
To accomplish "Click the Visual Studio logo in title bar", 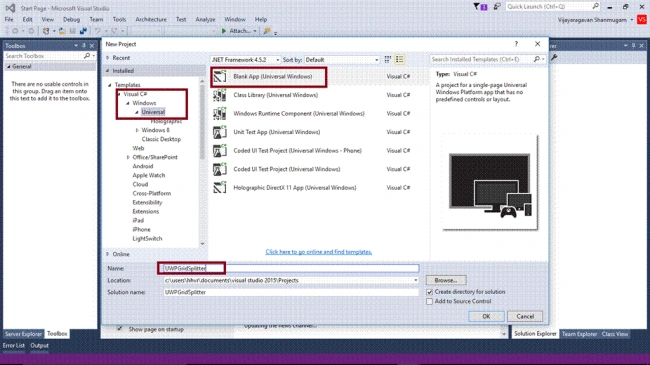I will [10, 8].
